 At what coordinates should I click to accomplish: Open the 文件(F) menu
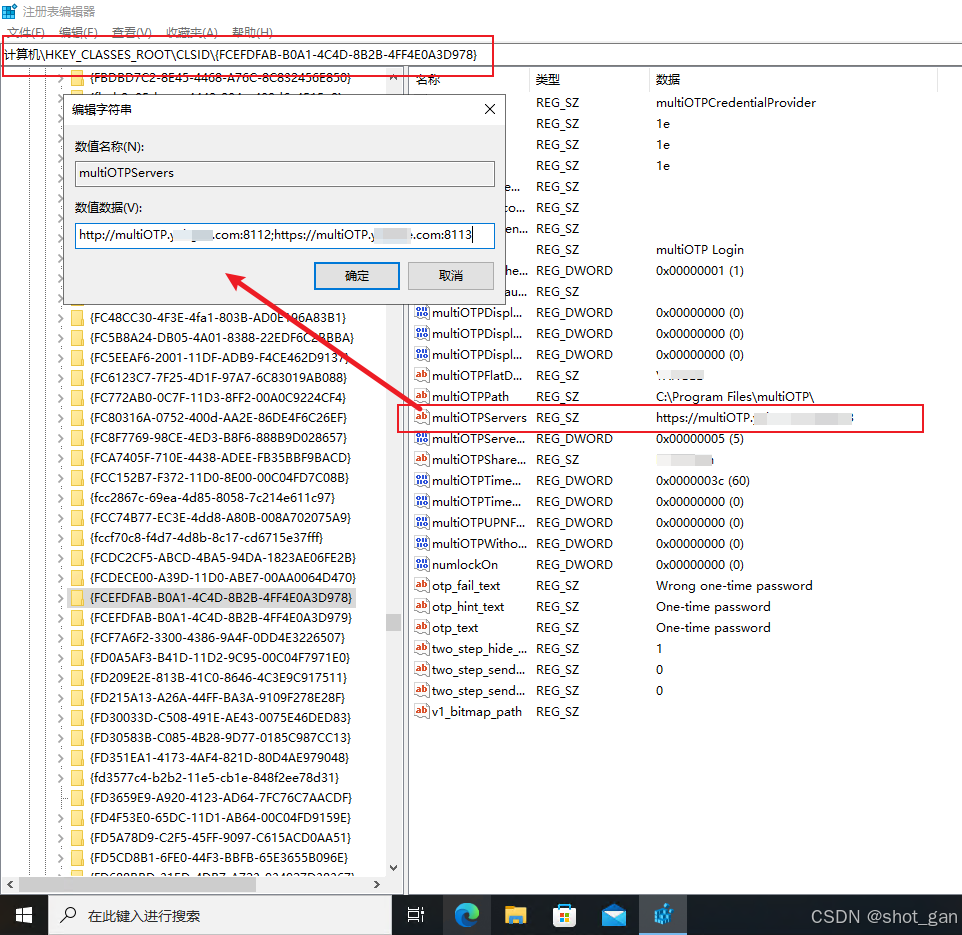point(26,32)
